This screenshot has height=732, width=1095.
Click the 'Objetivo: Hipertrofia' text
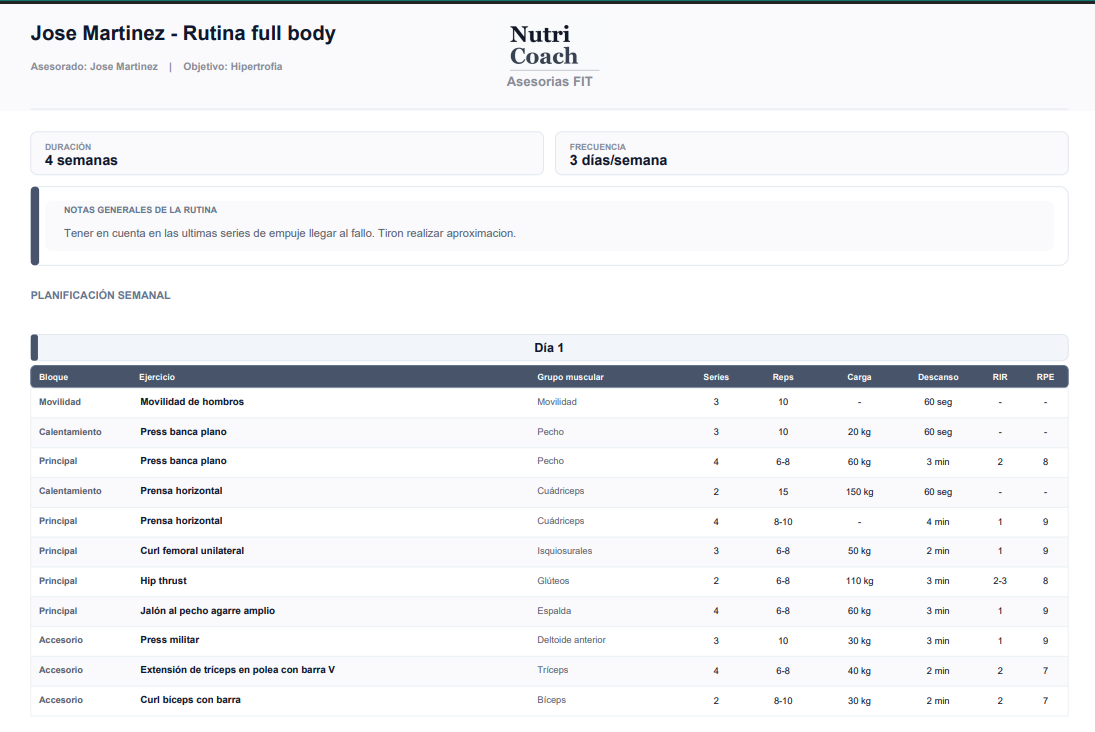233,66
